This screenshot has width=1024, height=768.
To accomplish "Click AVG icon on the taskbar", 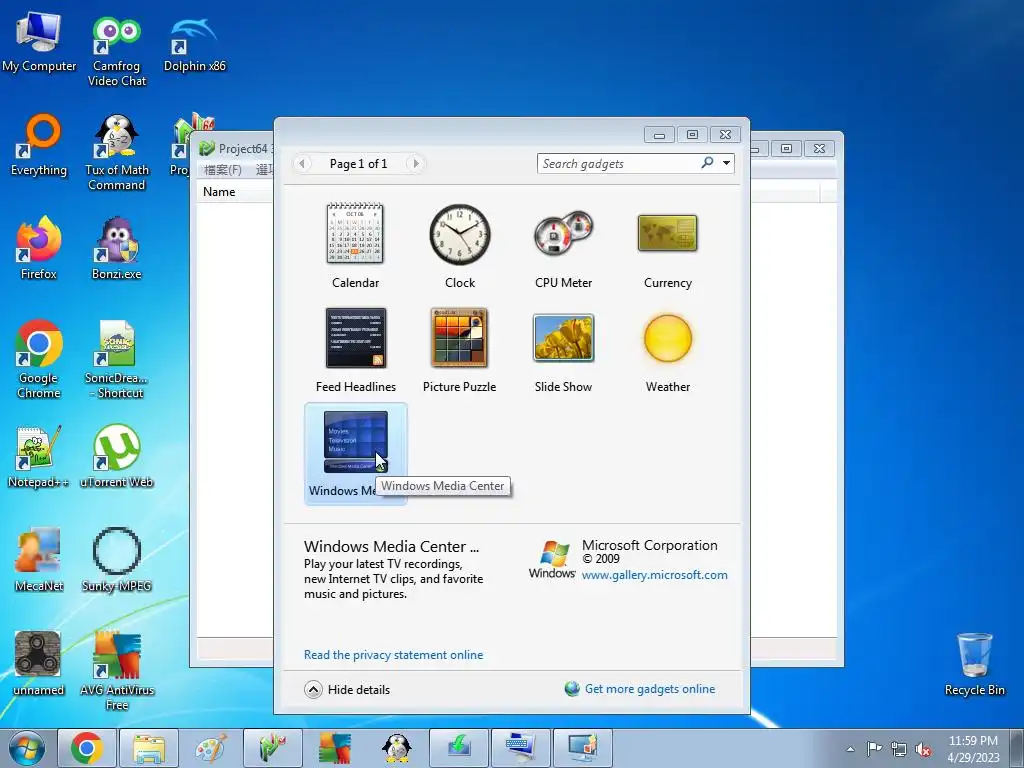I will pos(335,748).
